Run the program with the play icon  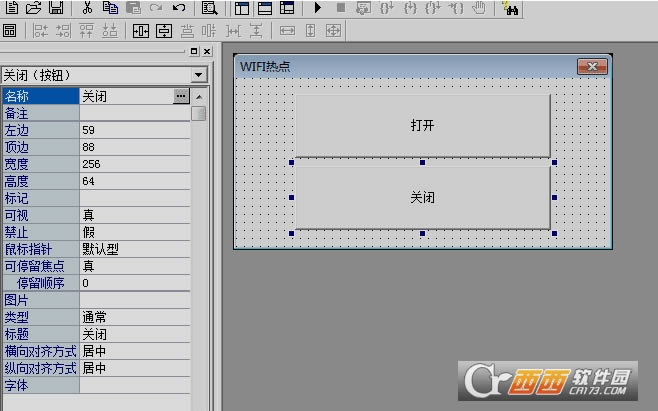[x=318, y=7]
